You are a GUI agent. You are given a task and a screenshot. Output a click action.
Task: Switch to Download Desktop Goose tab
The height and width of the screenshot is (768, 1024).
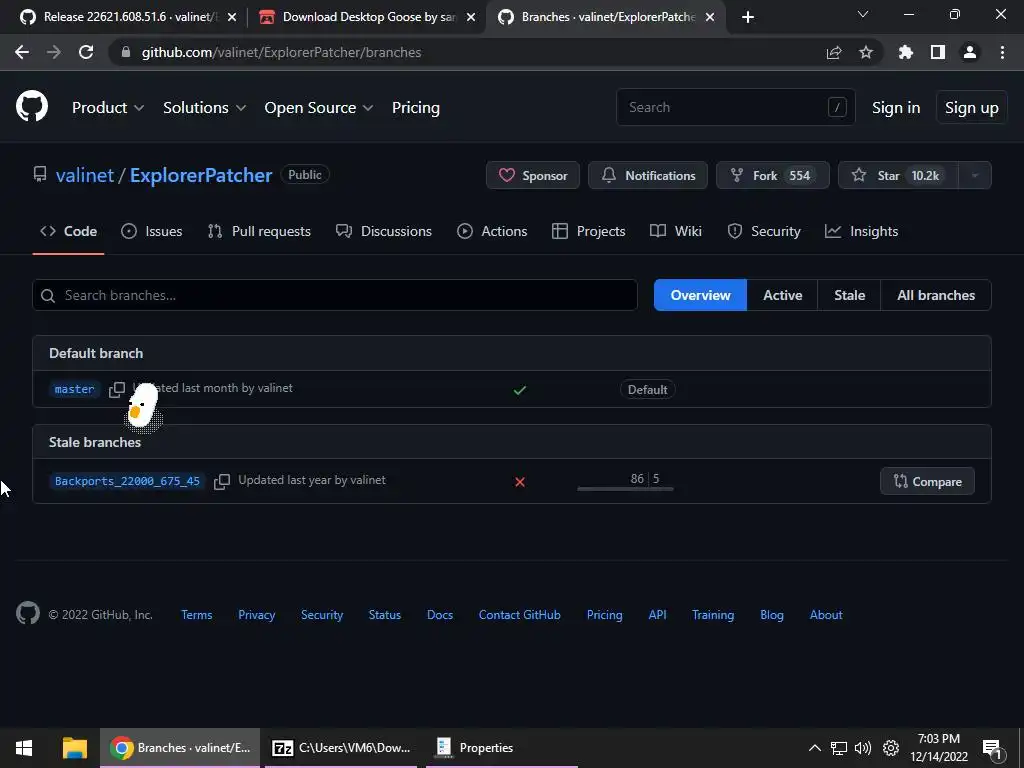pos(366,17)
